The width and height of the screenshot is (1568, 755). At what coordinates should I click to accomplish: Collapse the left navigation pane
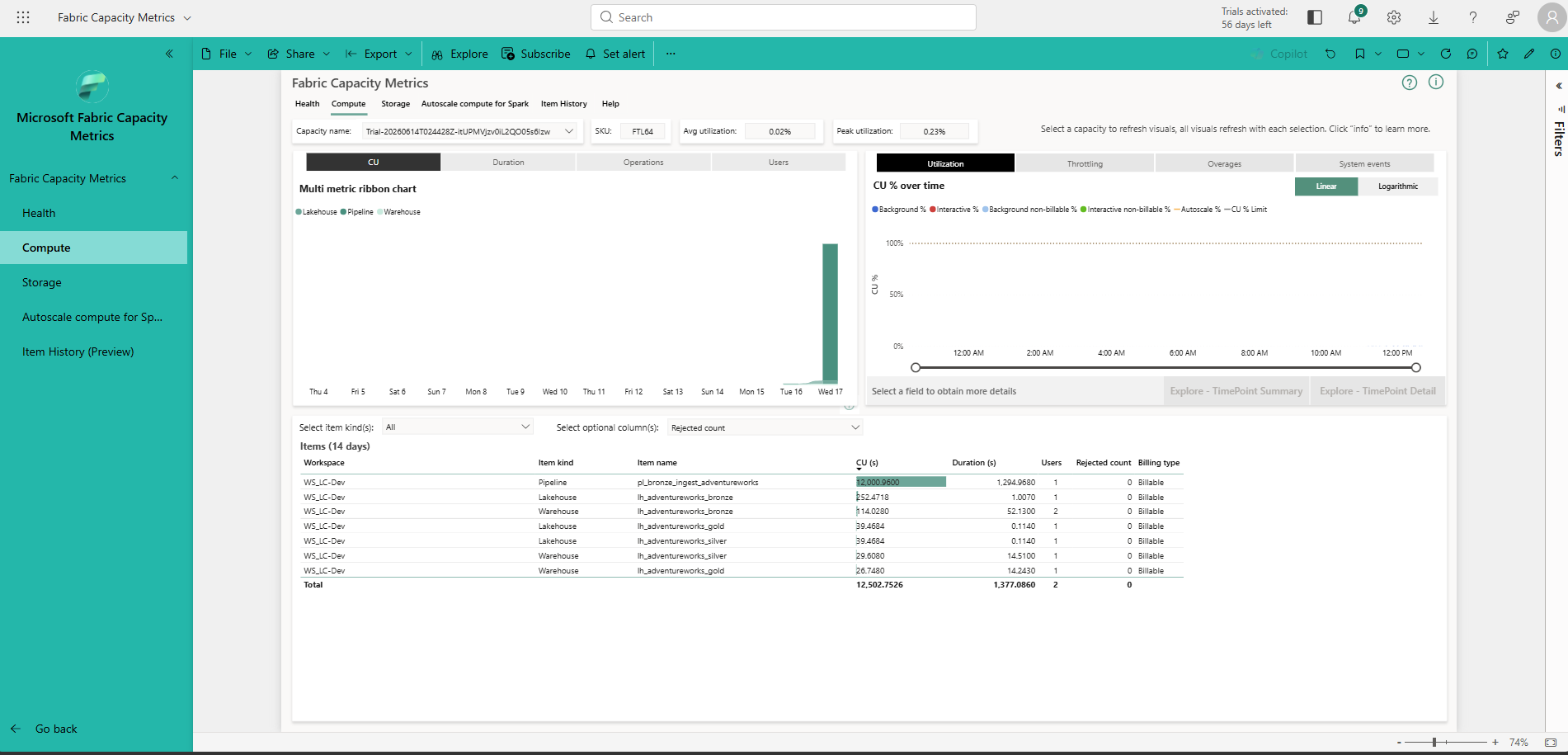tap(169, 54)
